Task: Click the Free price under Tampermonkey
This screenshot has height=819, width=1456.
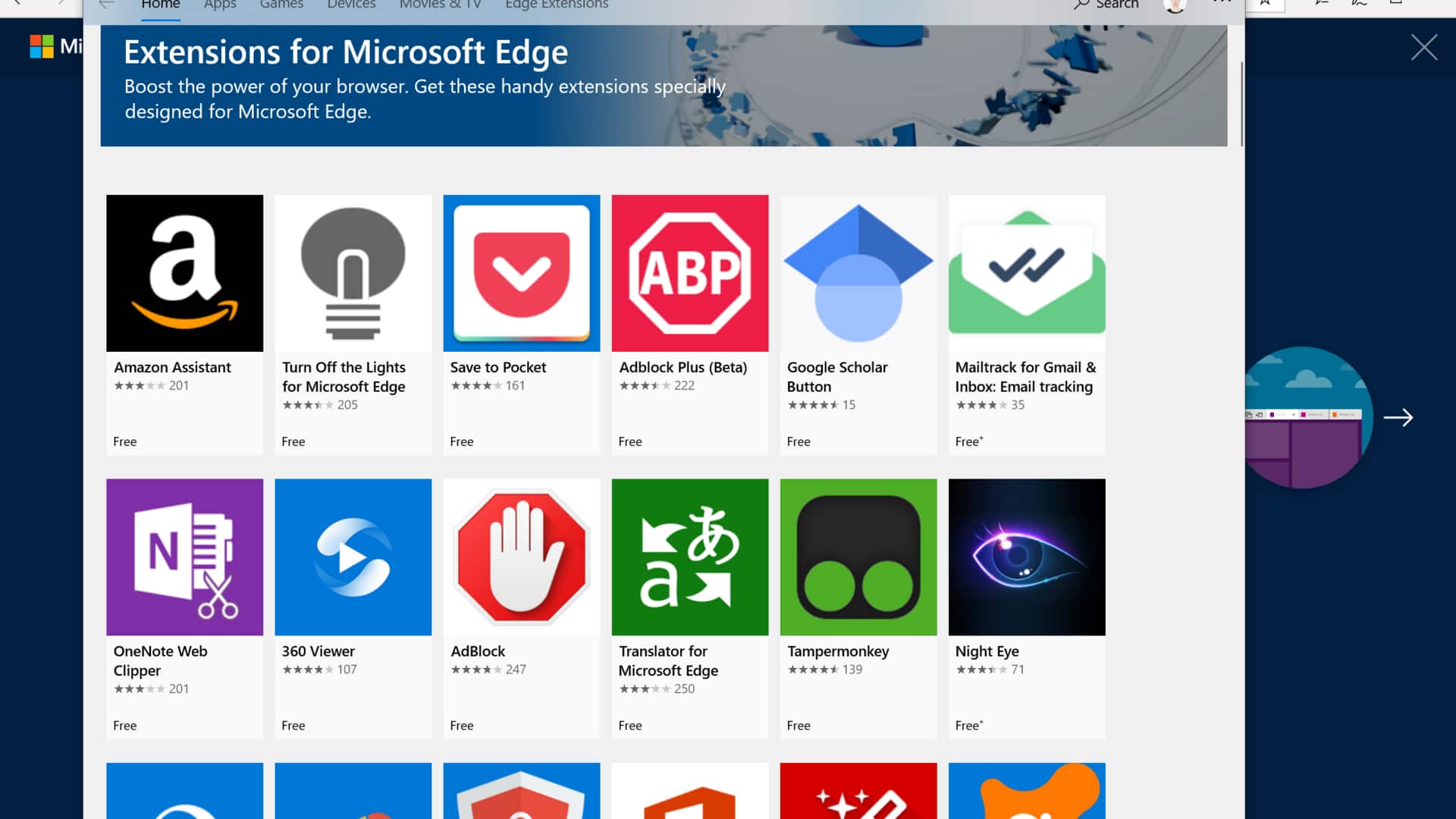Action: [799, 725]
